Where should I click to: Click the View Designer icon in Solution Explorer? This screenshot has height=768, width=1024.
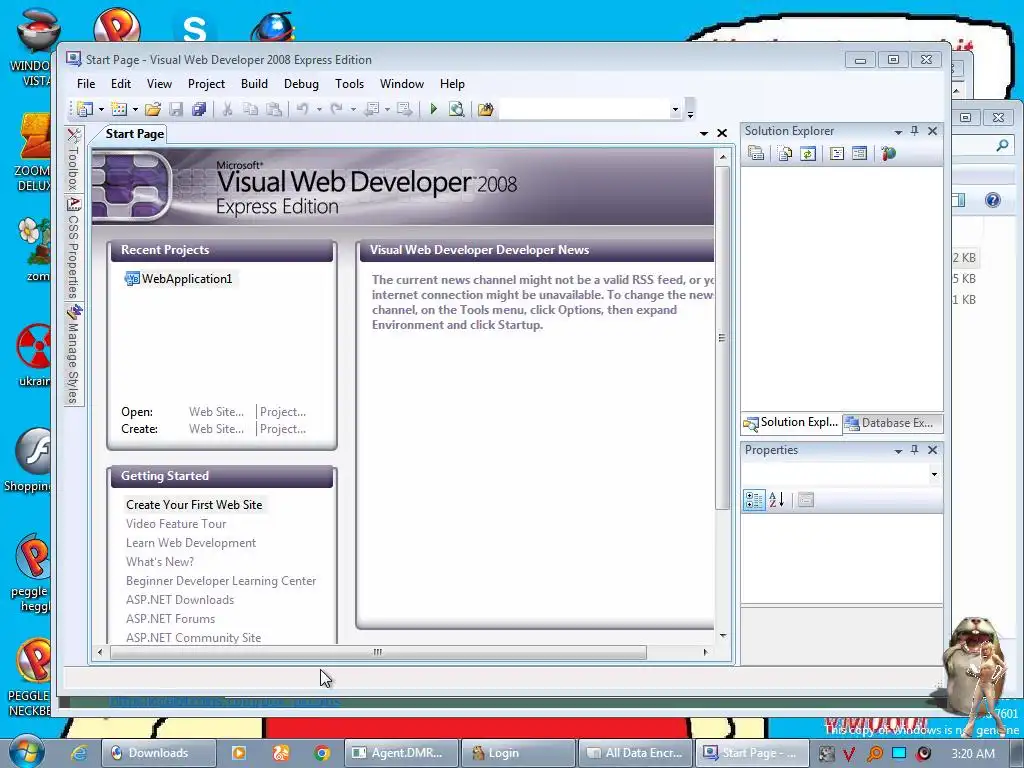click(859, 153)
